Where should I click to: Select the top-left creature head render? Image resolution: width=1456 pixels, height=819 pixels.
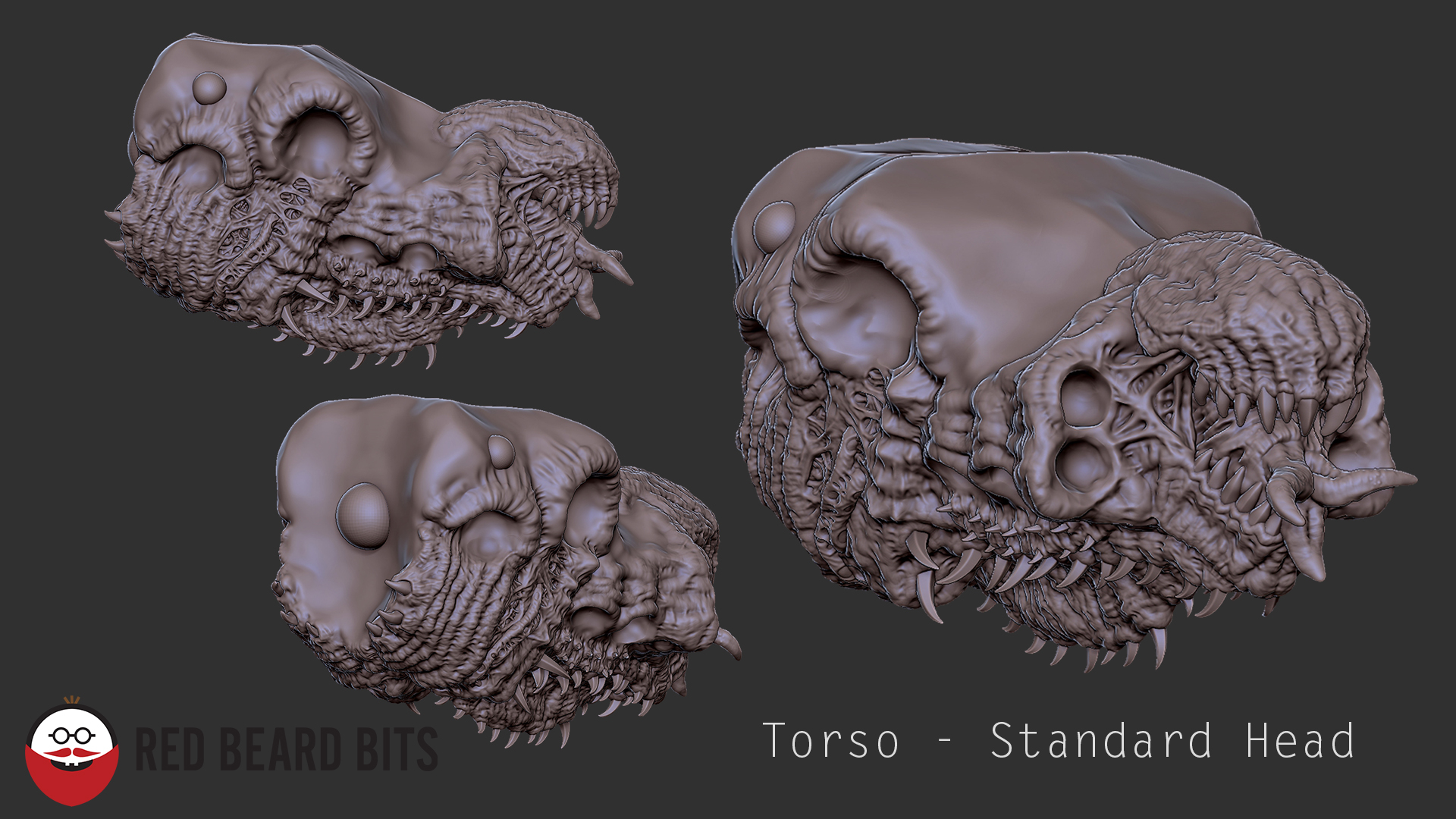click(x=369, y=201)
